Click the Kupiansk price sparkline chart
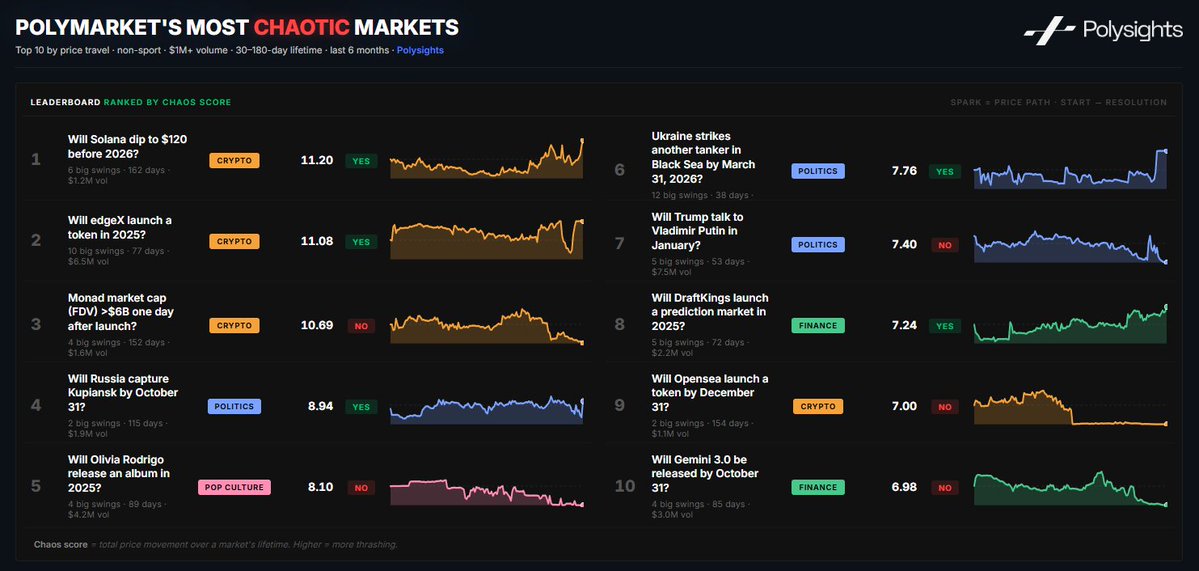This screenshot has height=571, width=1199. (x=487, y=410)
